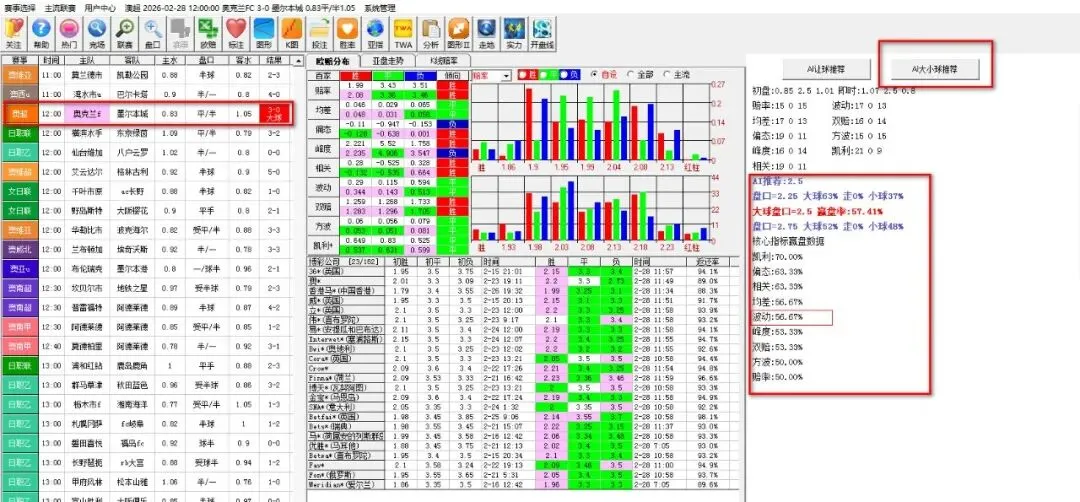Click the greyed-out toolbar icon after 盘口
The height and width of the screenshot is (502, 1080).
click(180, 33)
